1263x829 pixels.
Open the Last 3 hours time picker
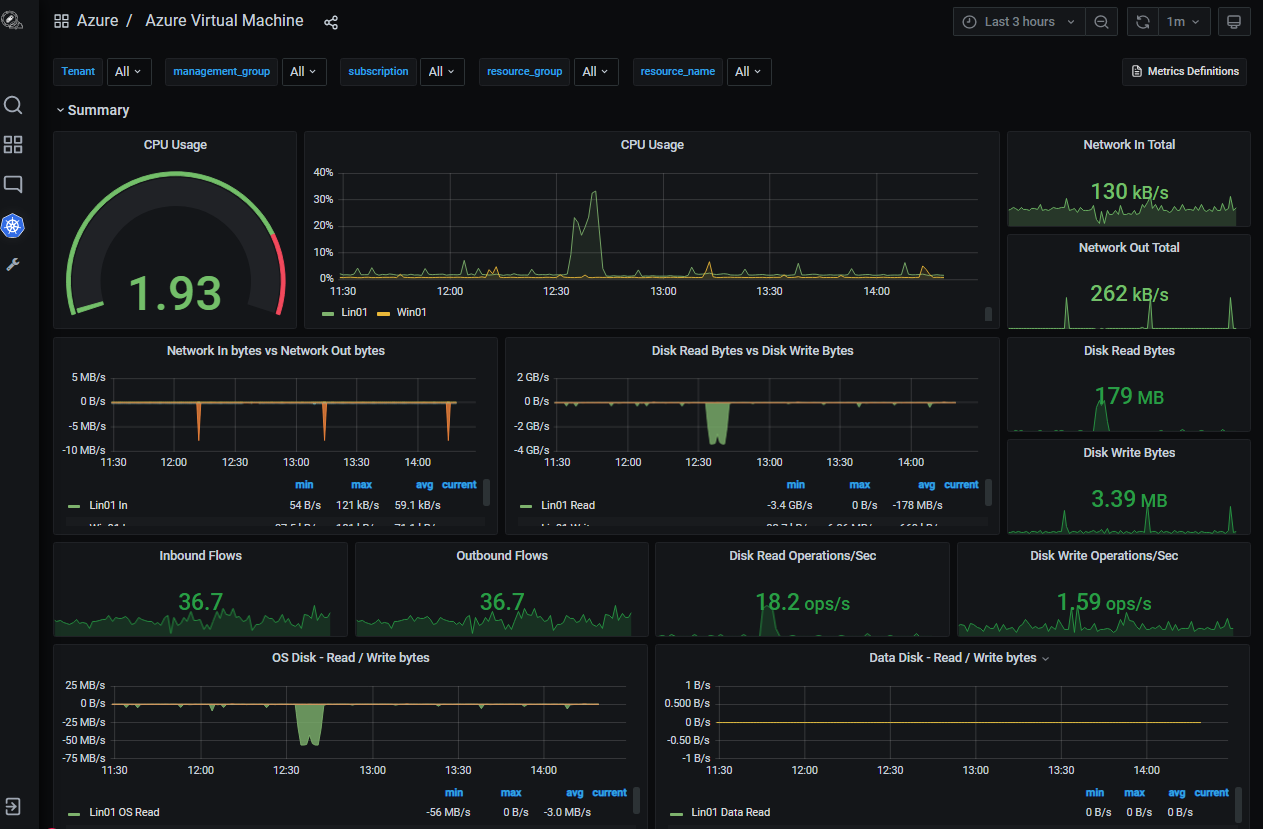point(1019,22)
